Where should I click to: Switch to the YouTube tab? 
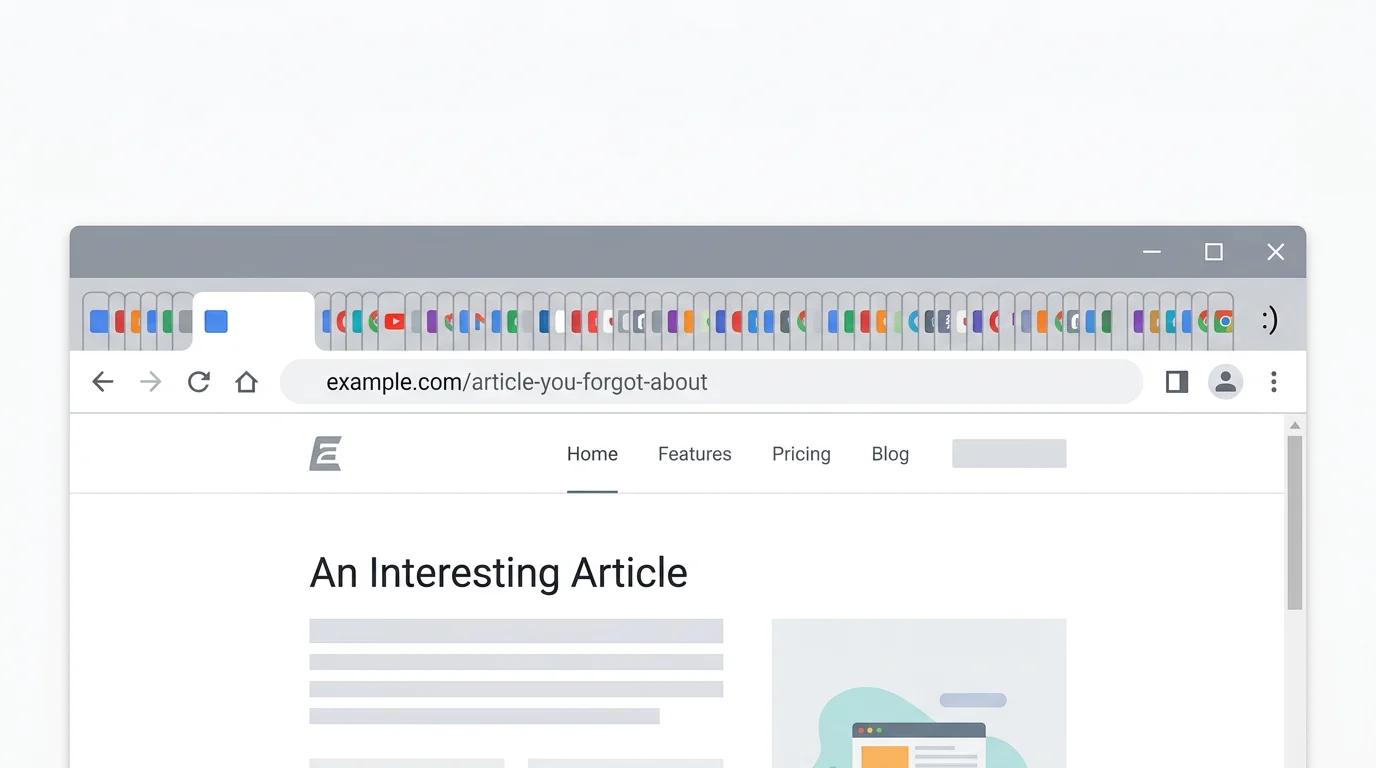395,320
